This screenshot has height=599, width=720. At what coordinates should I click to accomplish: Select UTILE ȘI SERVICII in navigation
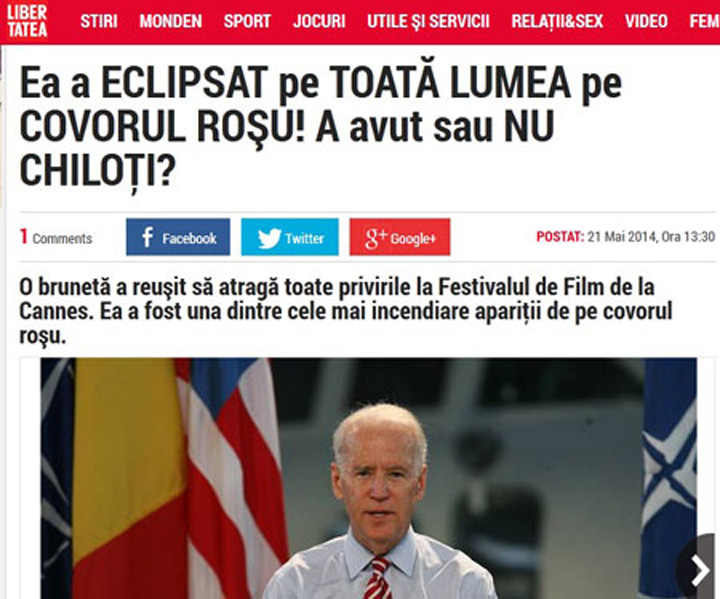[428, 22]
